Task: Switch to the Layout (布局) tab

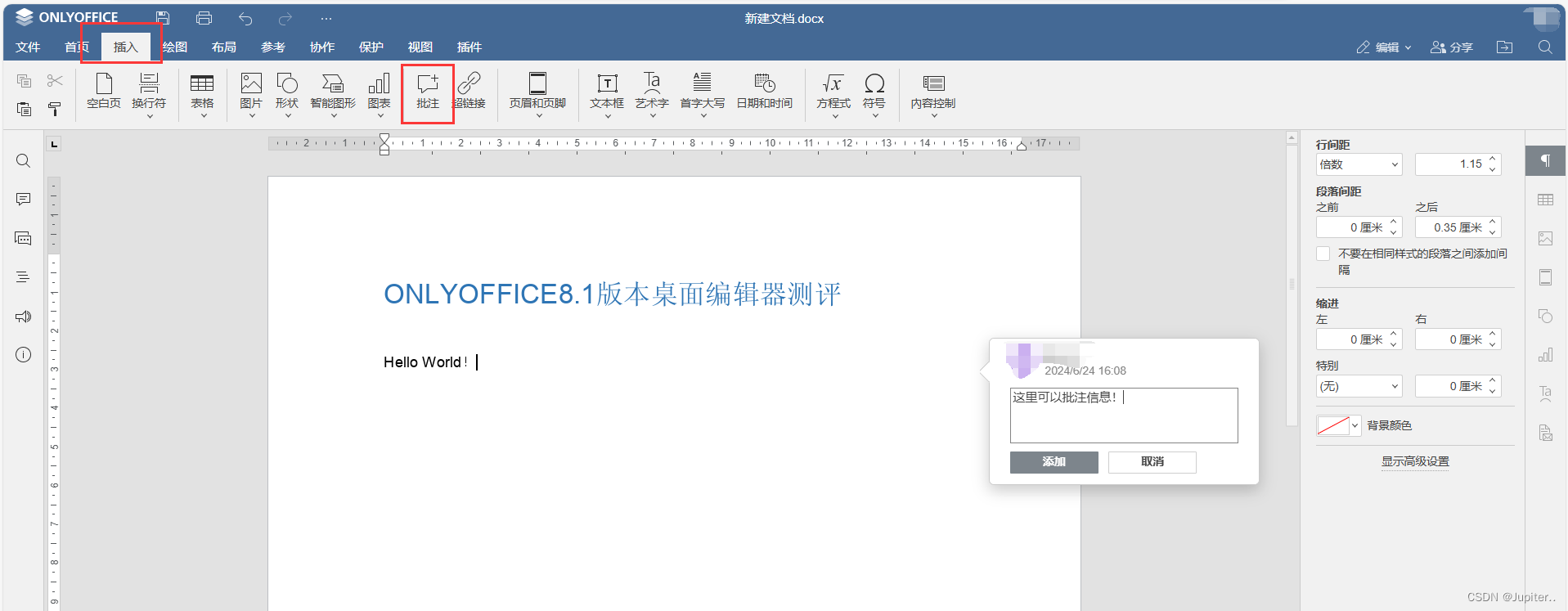Action: [x=223, y=47]
